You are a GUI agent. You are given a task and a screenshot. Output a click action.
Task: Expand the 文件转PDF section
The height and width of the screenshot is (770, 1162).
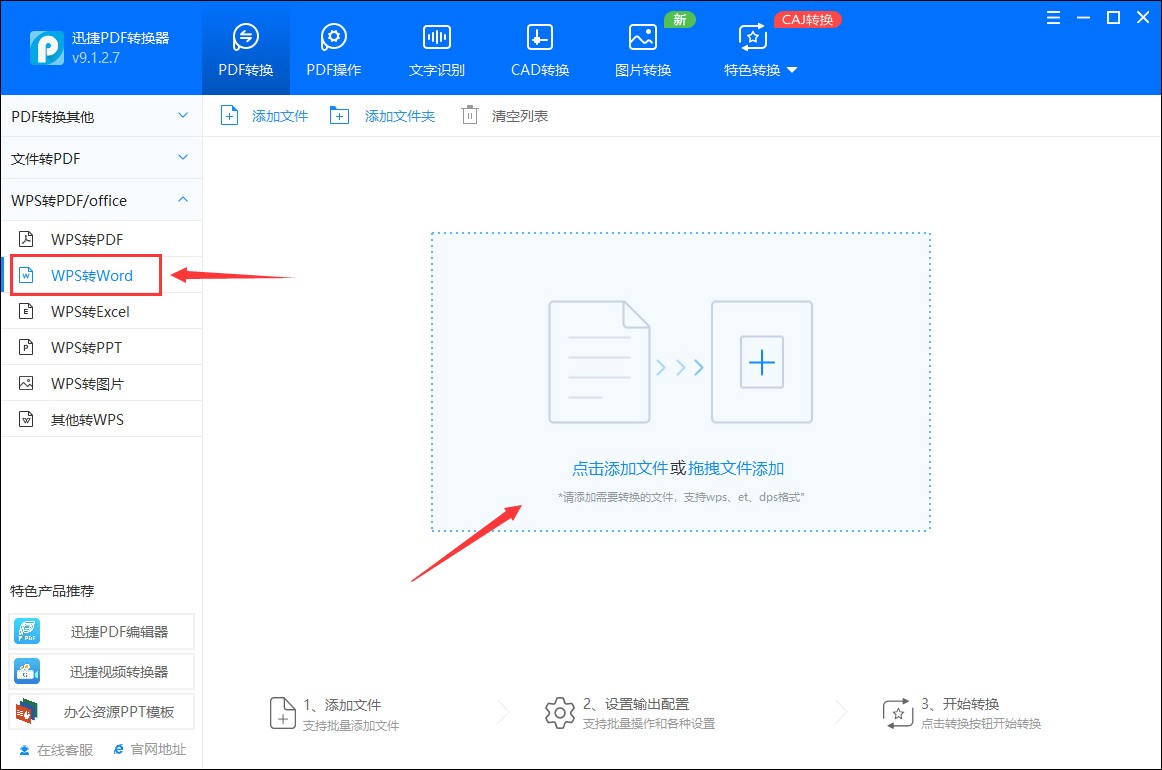tap(102, 158)
